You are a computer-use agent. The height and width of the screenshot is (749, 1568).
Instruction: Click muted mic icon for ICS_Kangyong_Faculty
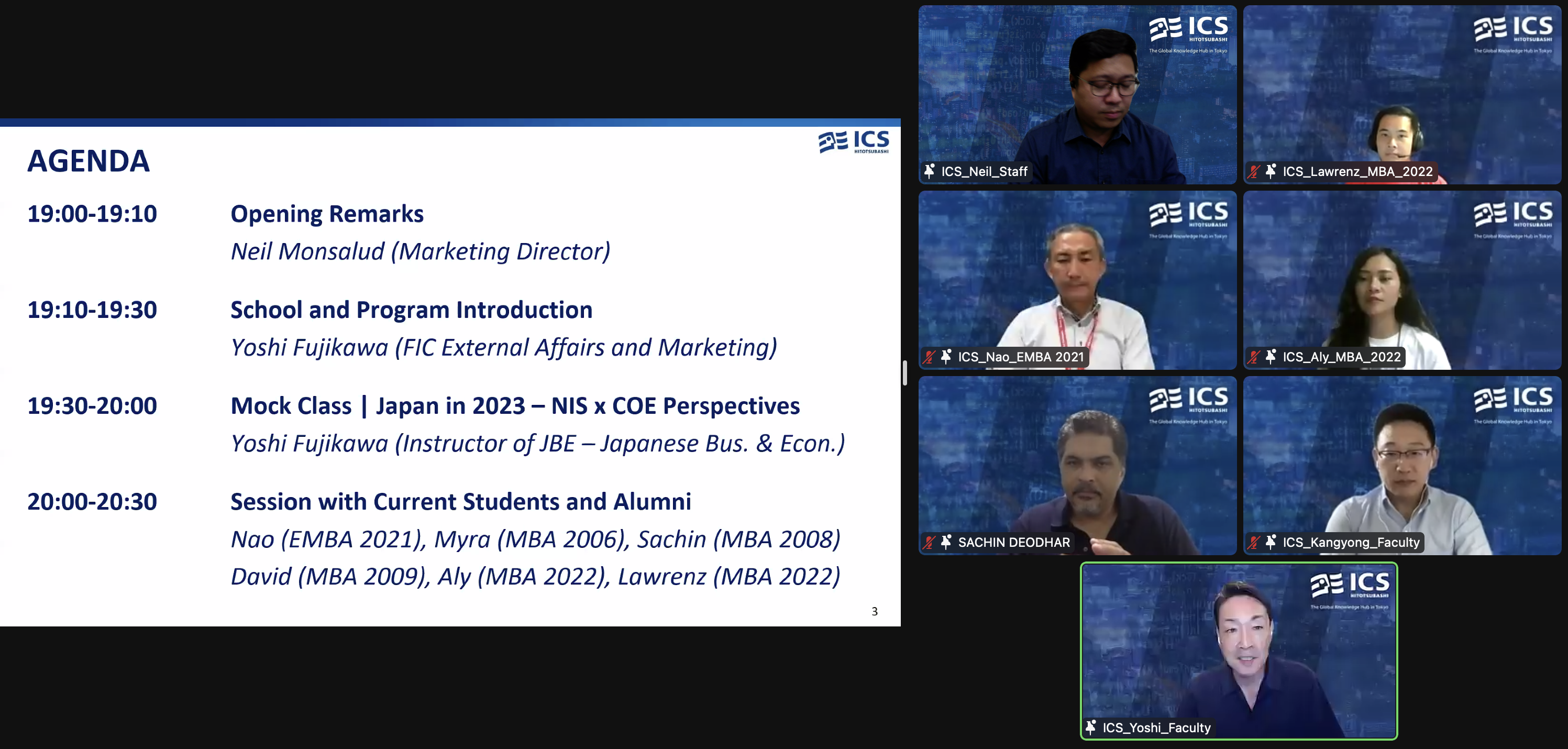[1253, 542]
